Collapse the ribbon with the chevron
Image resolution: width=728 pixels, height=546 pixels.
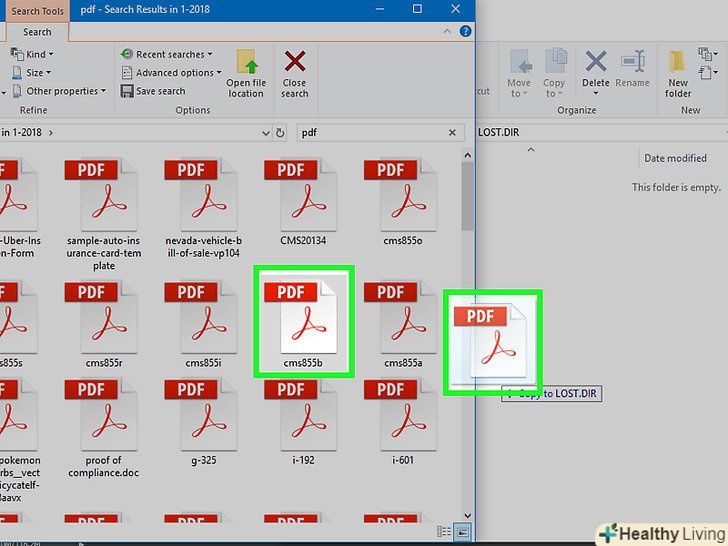click(447, 32)
